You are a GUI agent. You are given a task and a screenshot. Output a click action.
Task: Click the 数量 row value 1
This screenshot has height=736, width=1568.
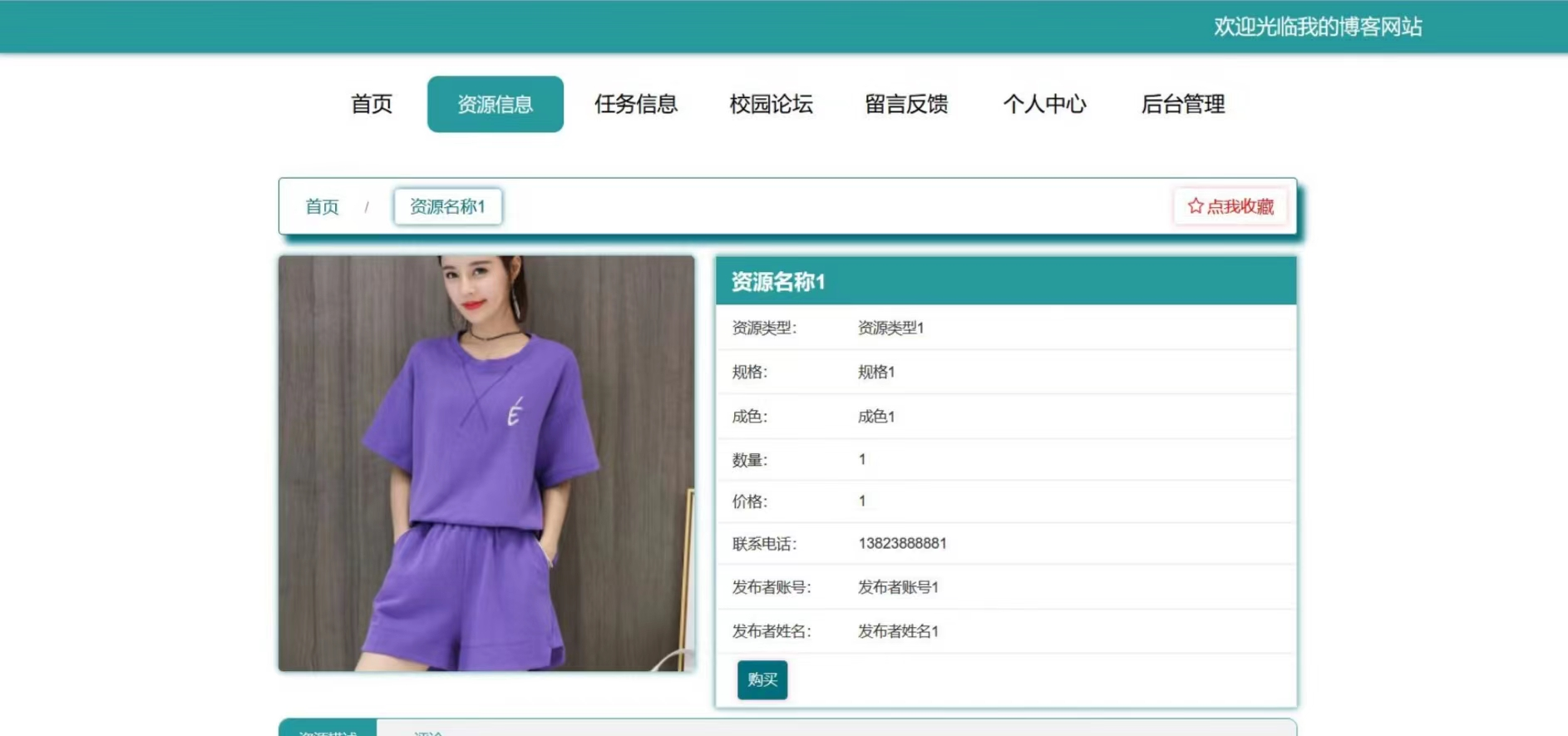point(862,459)
